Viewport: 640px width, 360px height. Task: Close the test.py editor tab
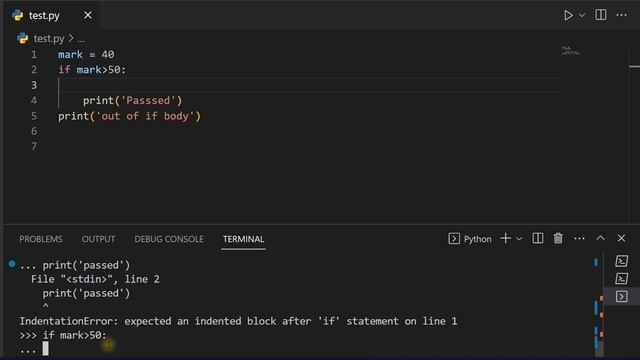point(88,15)
